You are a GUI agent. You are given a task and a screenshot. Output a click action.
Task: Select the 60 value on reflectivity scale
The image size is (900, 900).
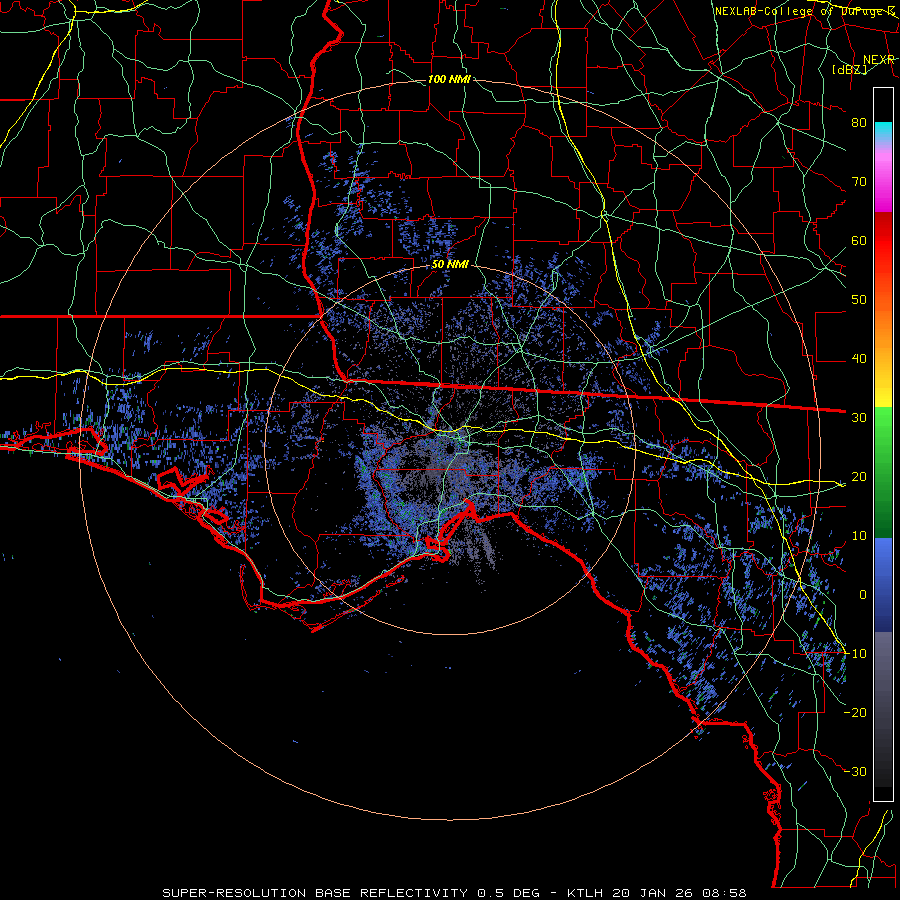tap(859, 240)
